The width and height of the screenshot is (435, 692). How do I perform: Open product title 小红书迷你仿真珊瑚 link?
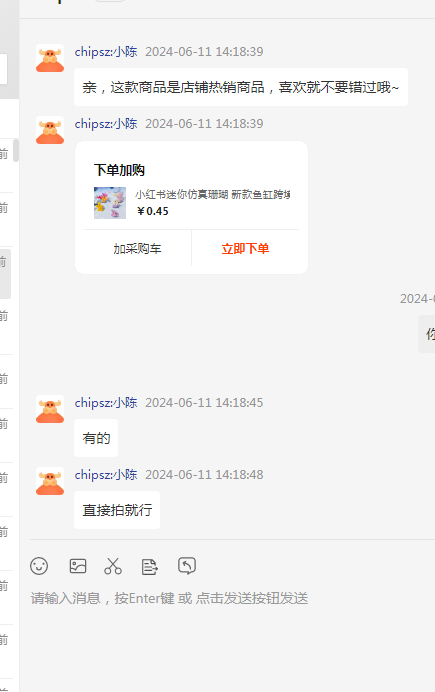coord(213,194)
